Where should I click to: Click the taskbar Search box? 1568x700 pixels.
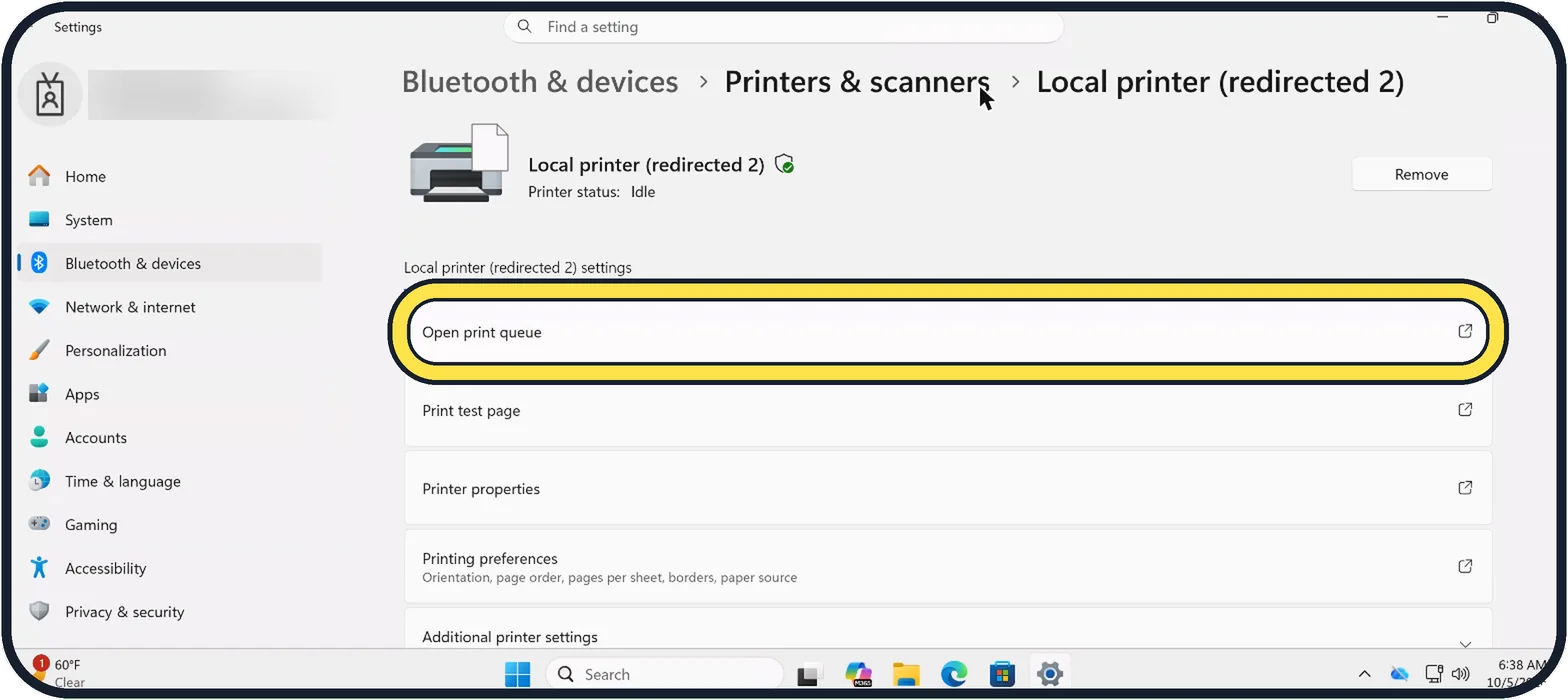point(665,674)
